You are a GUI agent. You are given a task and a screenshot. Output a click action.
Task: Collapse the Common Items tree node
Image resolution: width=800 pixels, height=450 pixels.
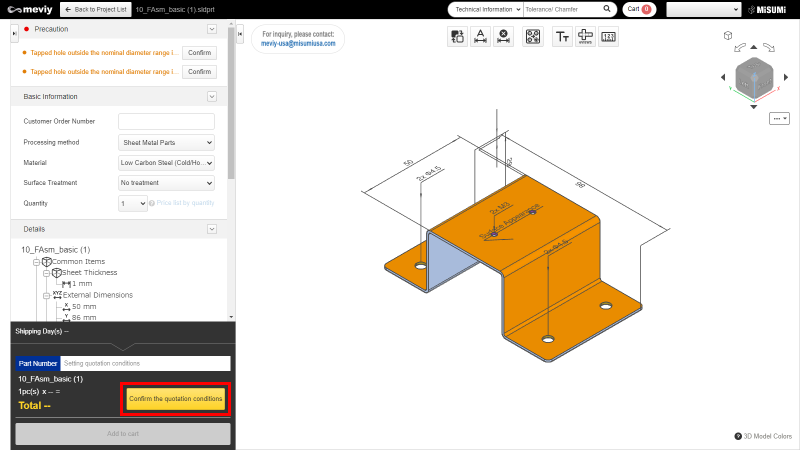tap(36, 262)
